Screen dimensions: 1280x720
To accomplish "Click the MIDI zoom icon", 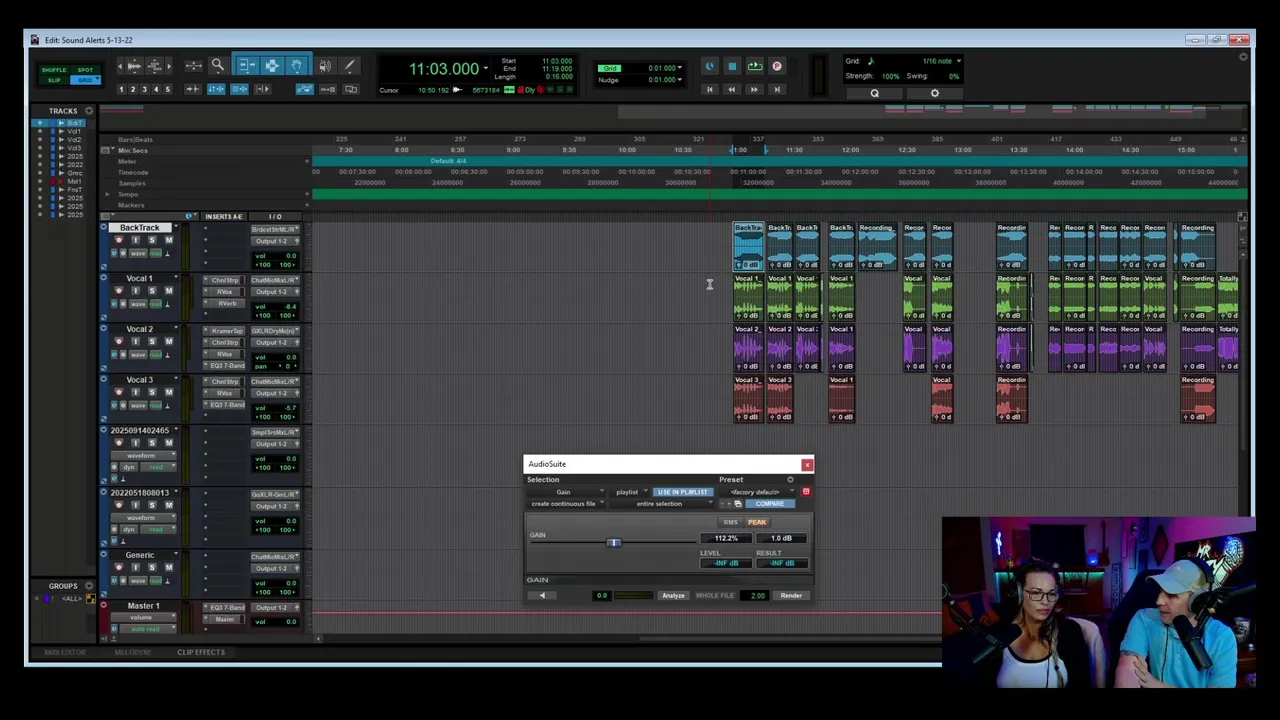I will click(154, 66).
